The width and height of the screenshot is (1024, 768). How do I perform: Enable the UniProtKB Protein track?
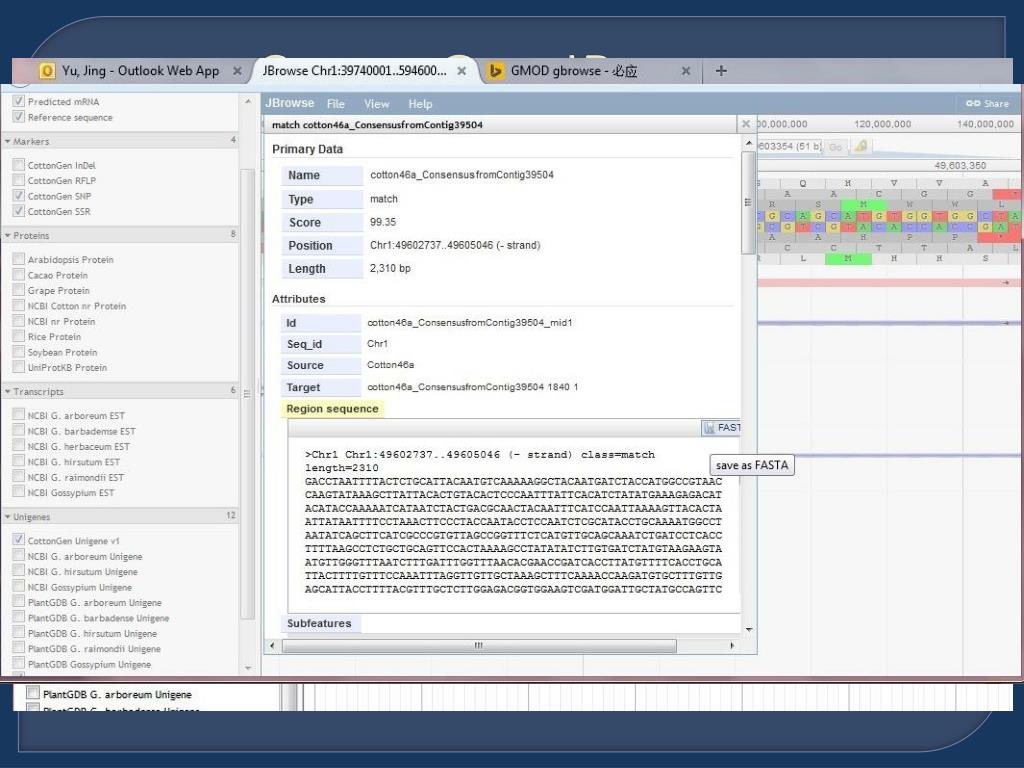click(x=18, y=367)
